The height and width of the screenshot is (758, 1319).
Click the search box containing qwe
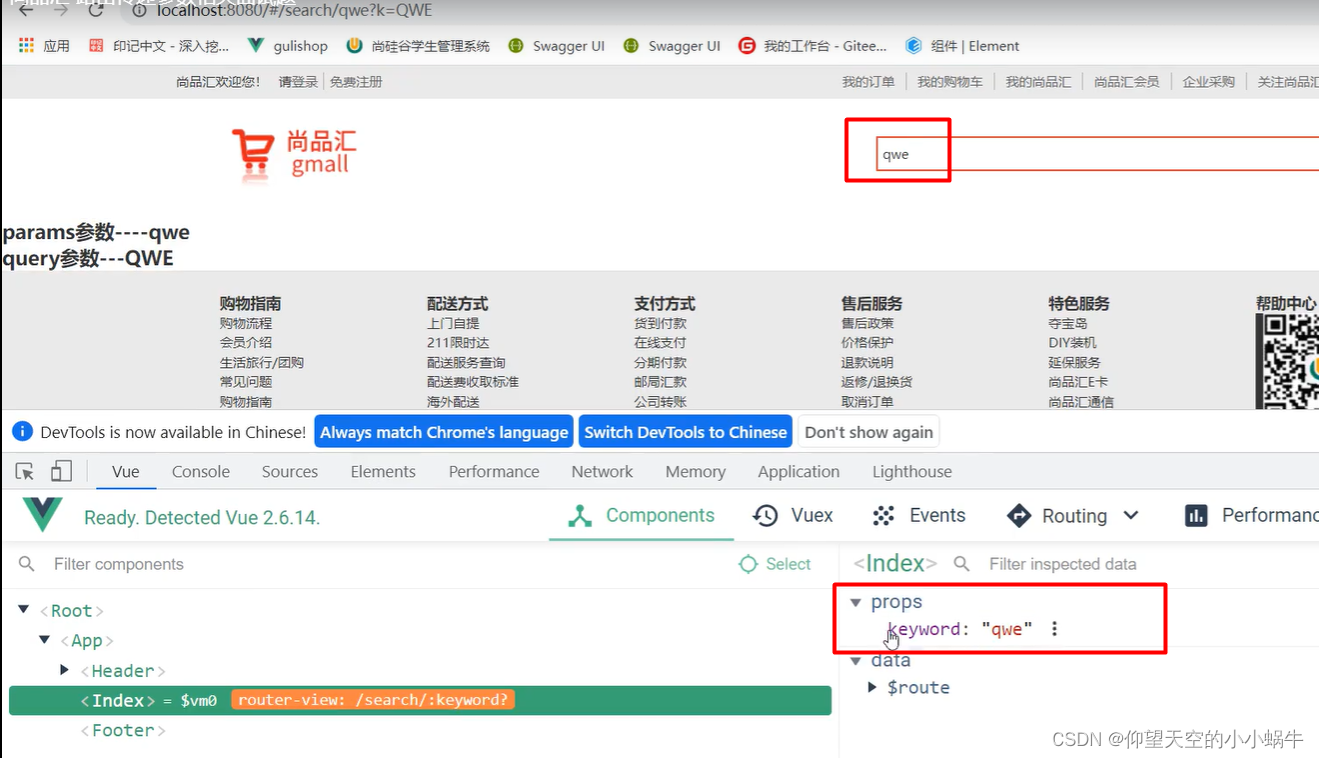[1097, 154]
